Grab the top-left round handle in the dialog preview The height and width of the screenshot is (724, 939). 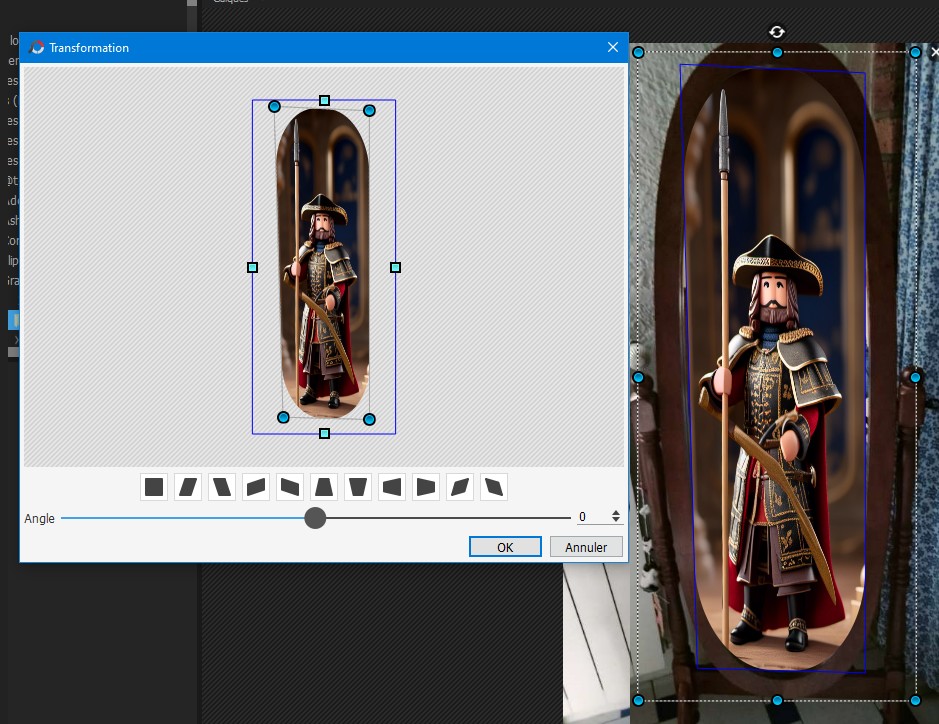pyautogui.click(x=274, y=107)
